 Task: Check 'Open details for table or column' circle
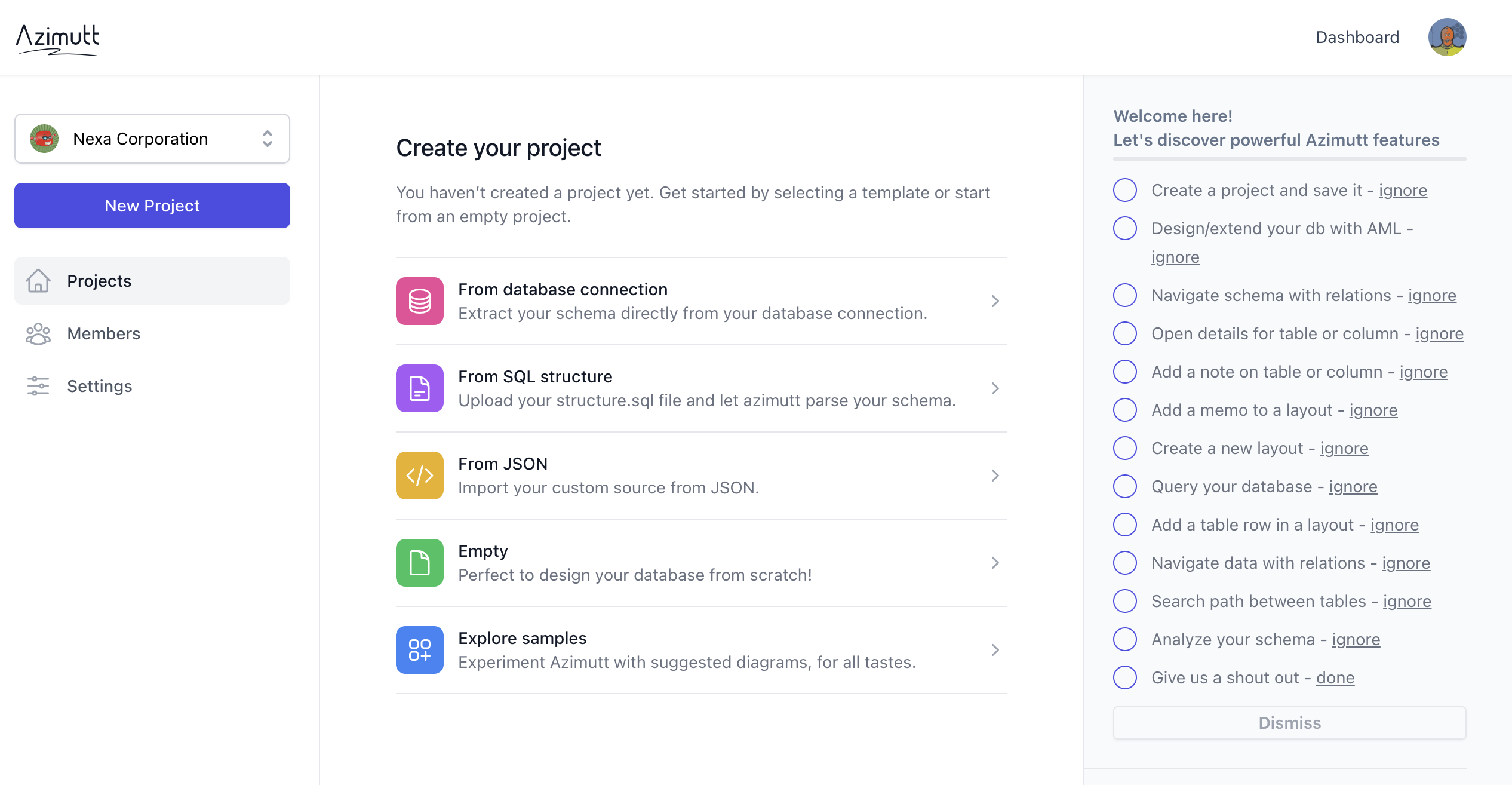click(1125, 333)
